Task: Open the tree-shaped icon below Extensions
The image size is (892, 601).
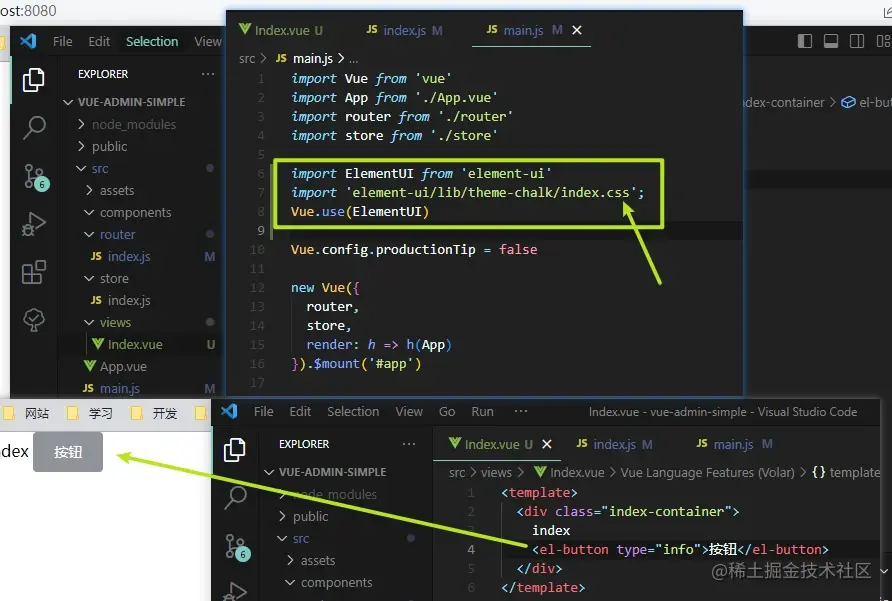Action: (x=34, y=319)
